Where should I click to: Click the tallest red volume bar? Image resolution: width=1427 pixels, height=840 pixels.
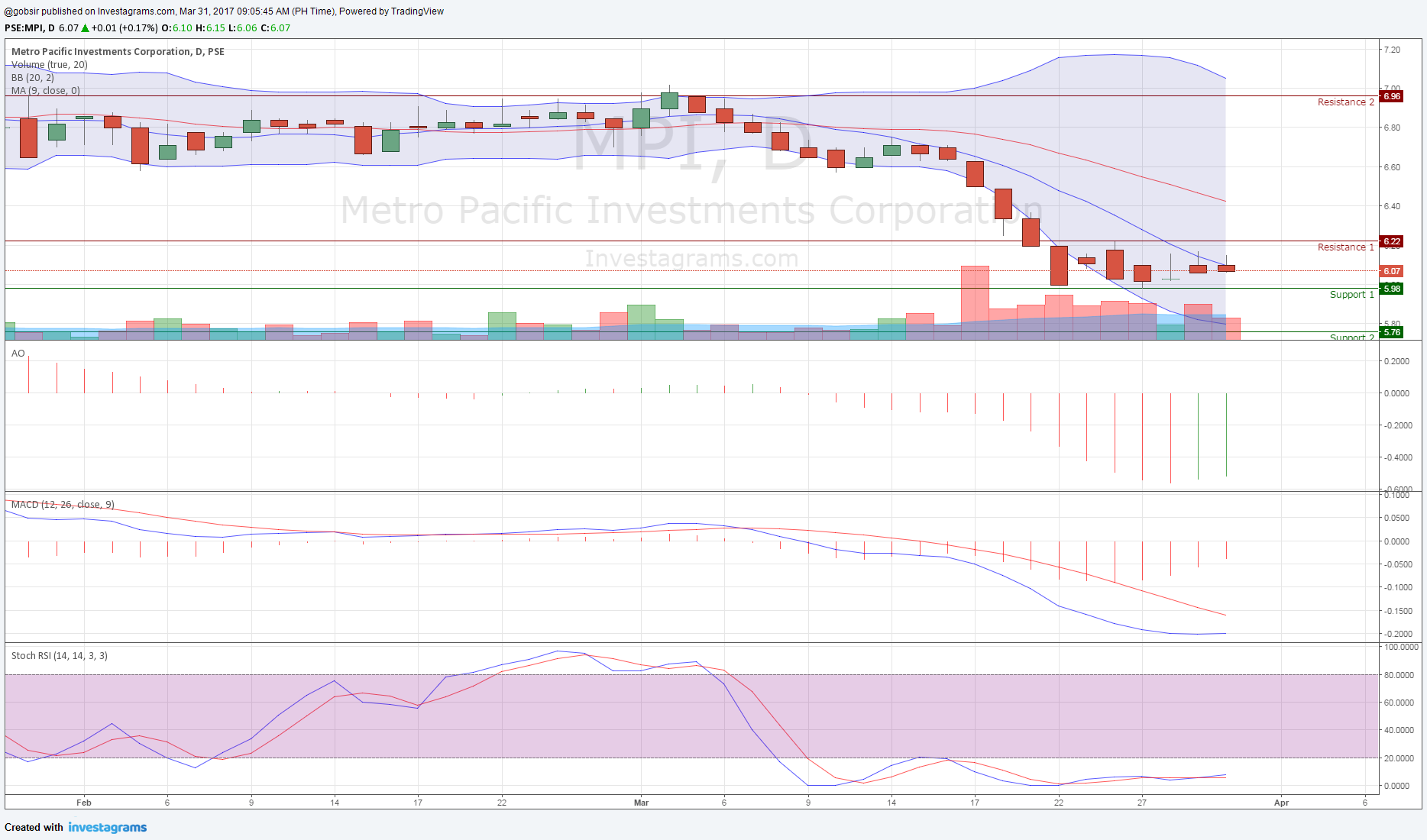coord(975,302)
